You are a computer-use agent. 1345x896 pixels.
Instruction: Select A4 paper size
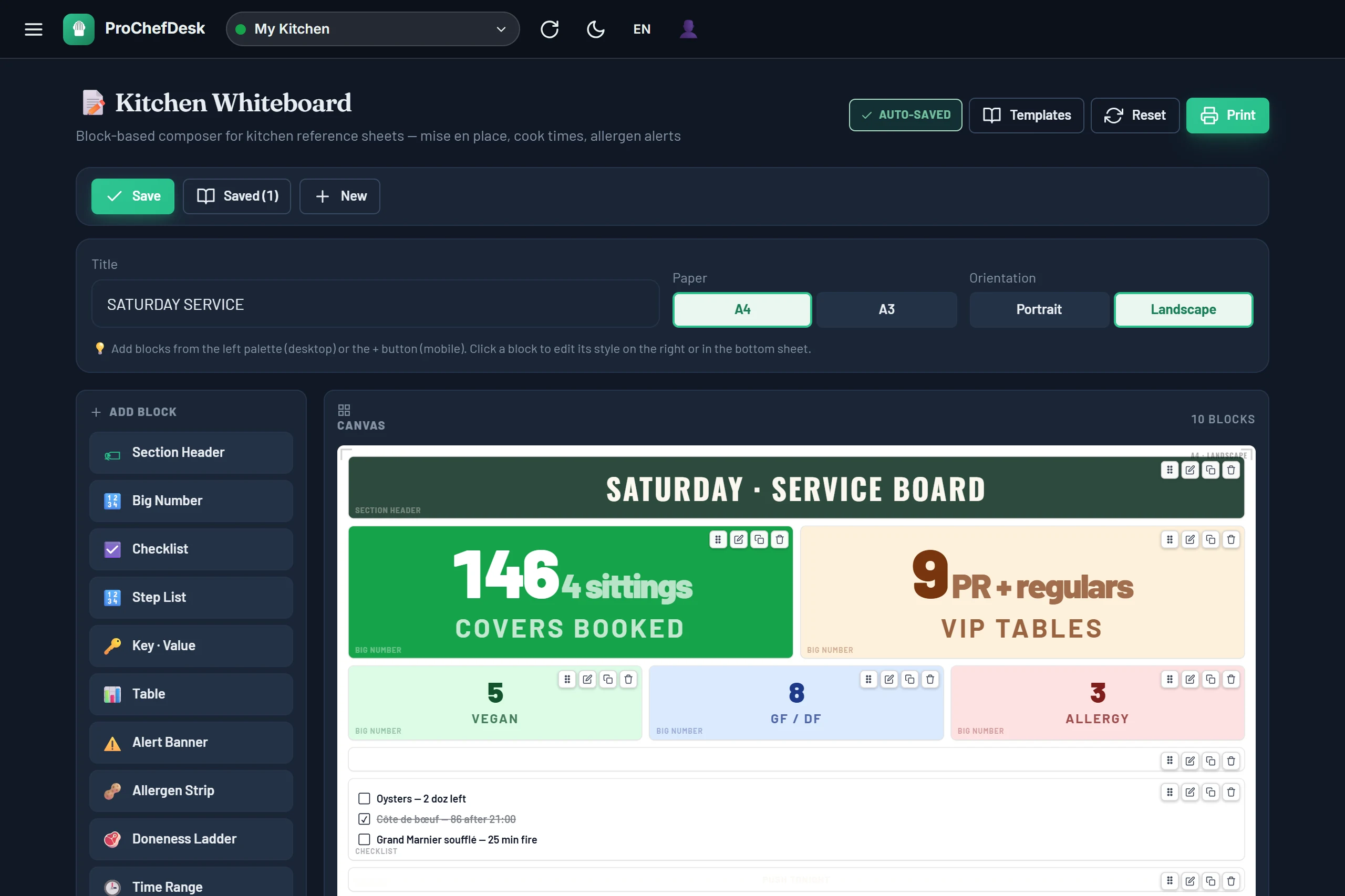(x=742, y=310)
